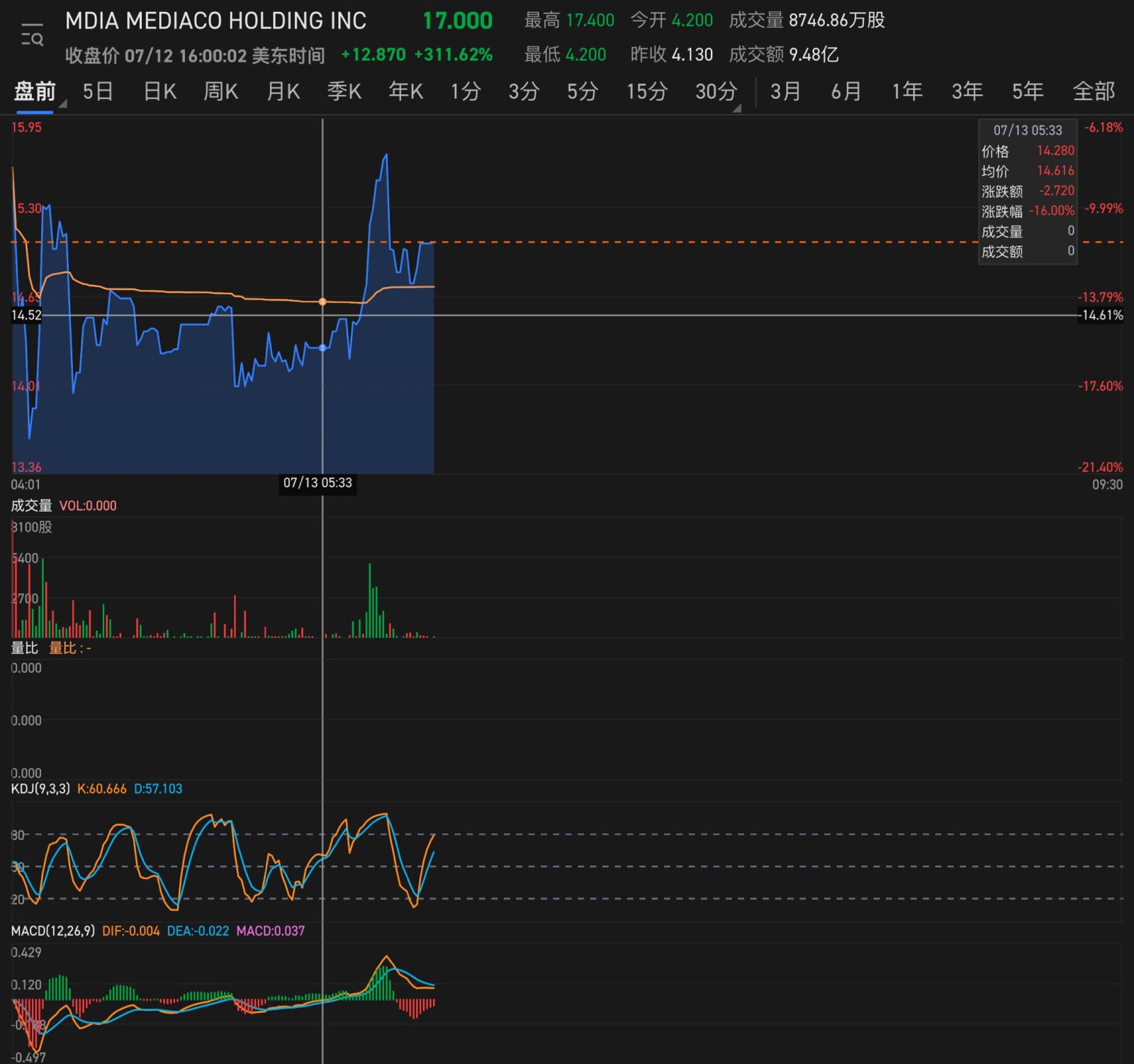Show the 全部 full range chart
The width and height of the screenshot is (1134, 1064).
[x=1094, y=91]
